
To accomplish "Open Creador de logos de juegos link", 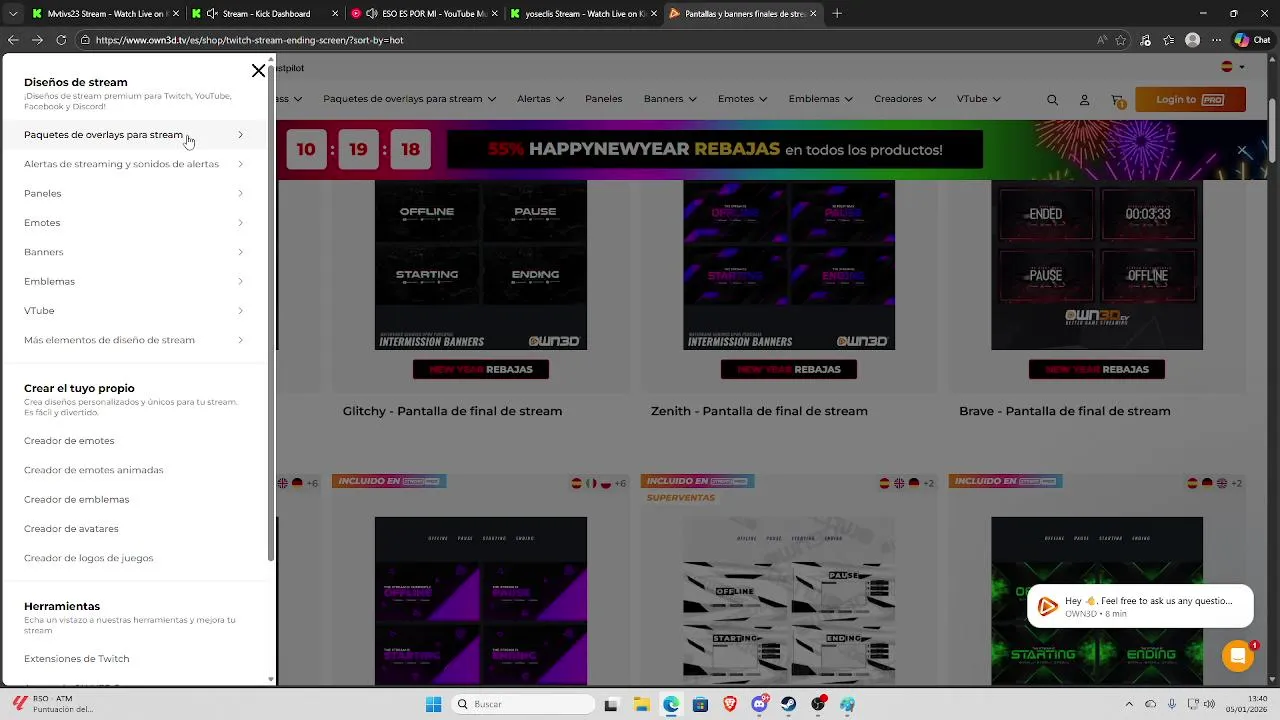I will point(88,558).
